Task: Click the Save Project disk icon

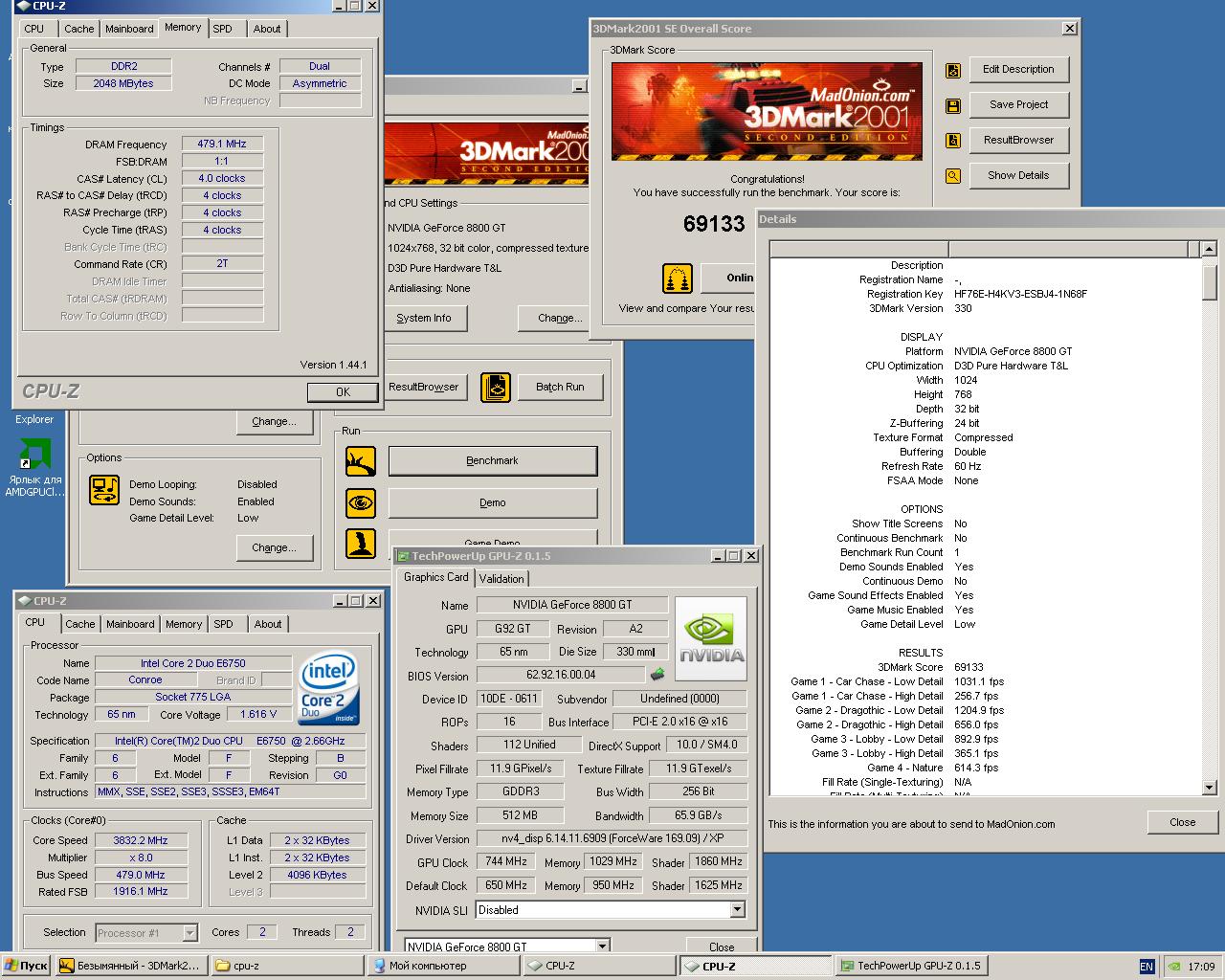Action: [953, 105]
